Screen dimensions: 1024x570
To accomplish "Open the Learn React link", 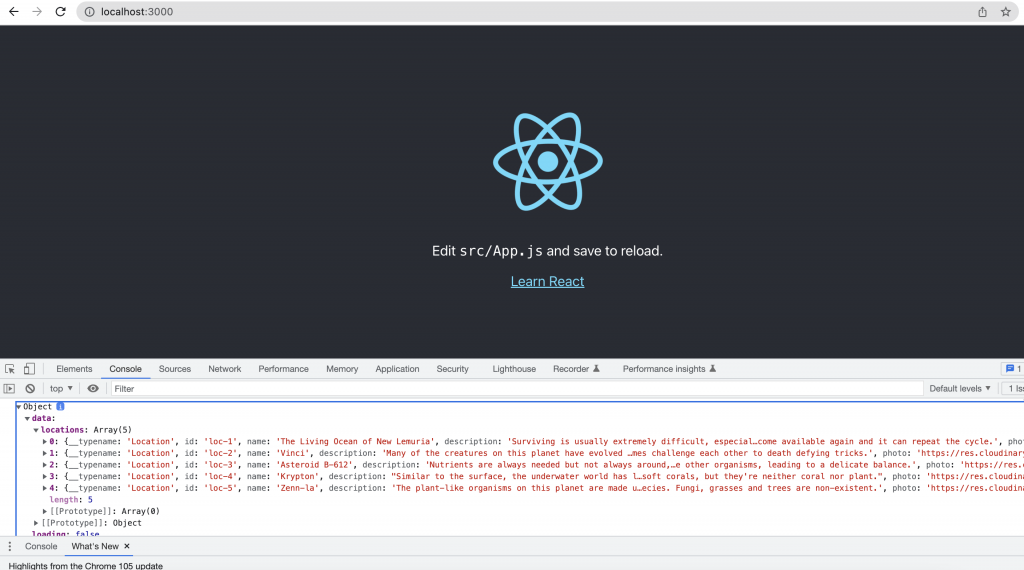I will click(x=547, y=281).
